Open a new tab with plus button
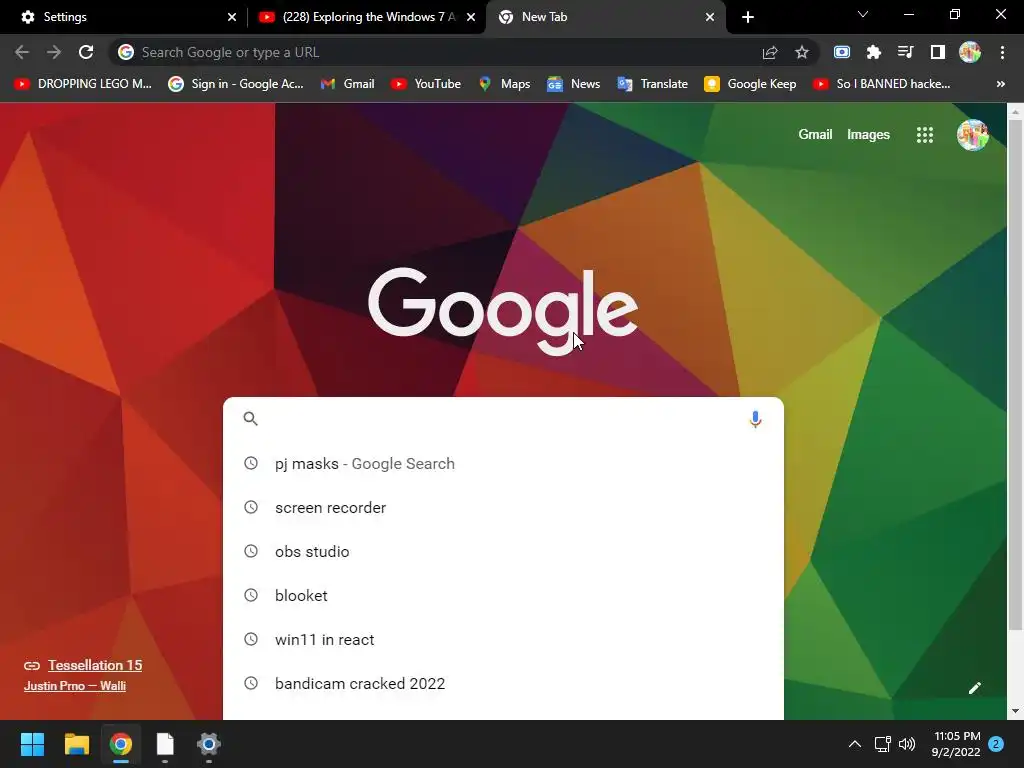1024x768 pixels. point(748,17)
